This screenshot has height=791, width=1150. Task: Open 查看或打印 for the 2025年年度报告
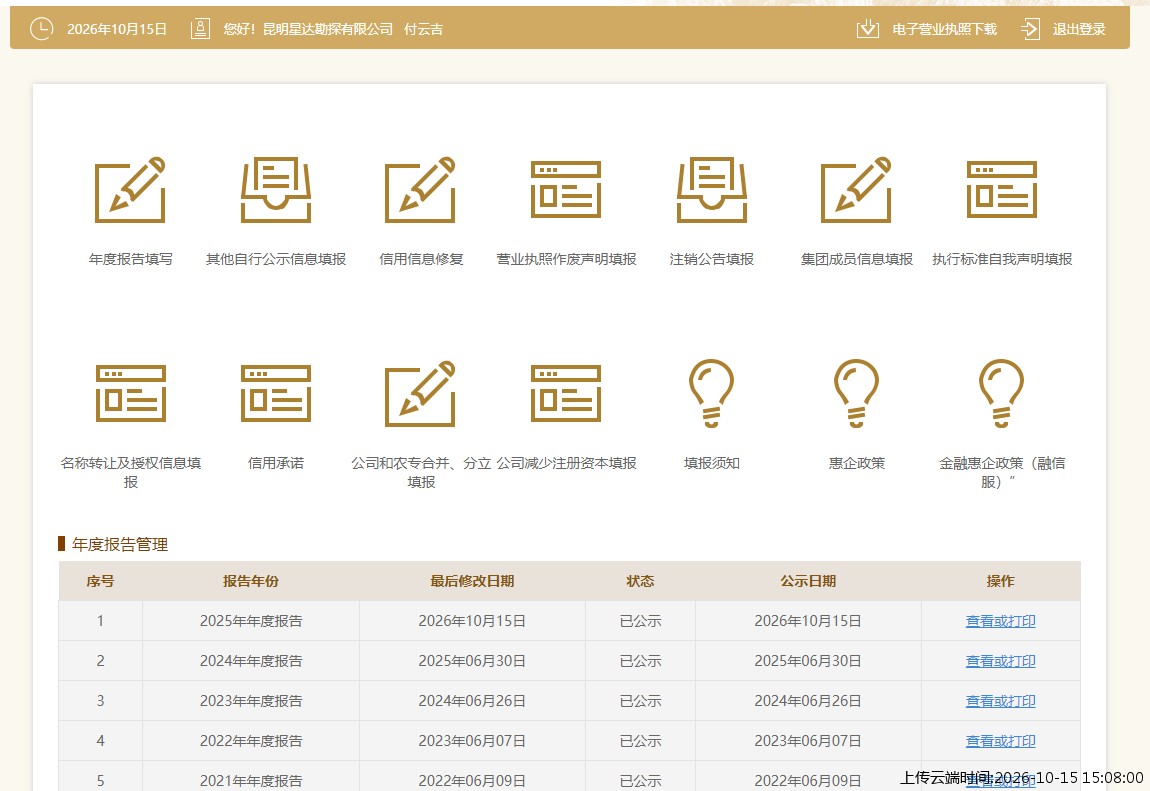tap(1000, 621)
